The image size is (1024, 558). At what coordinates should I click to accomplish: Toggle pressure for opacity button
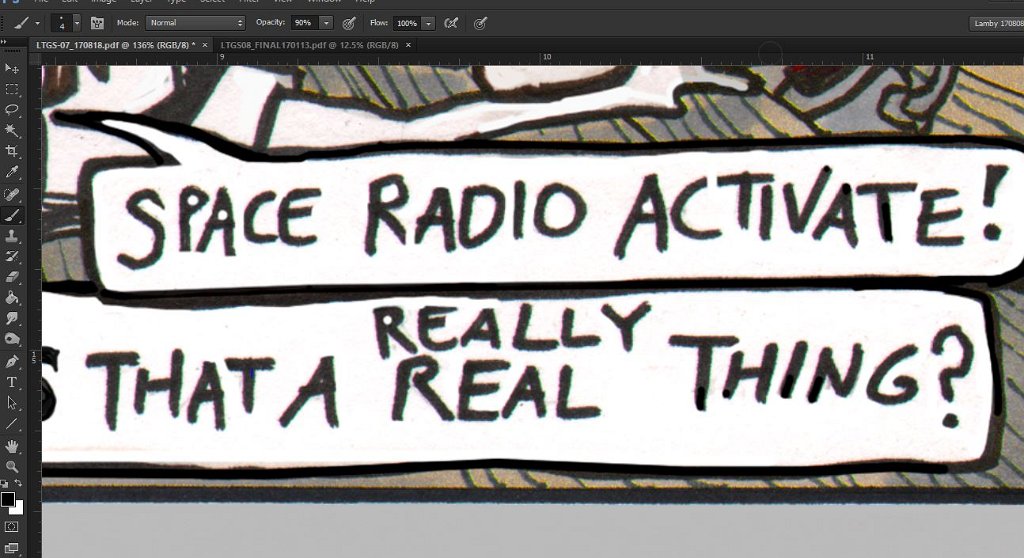tap(349, 22)
